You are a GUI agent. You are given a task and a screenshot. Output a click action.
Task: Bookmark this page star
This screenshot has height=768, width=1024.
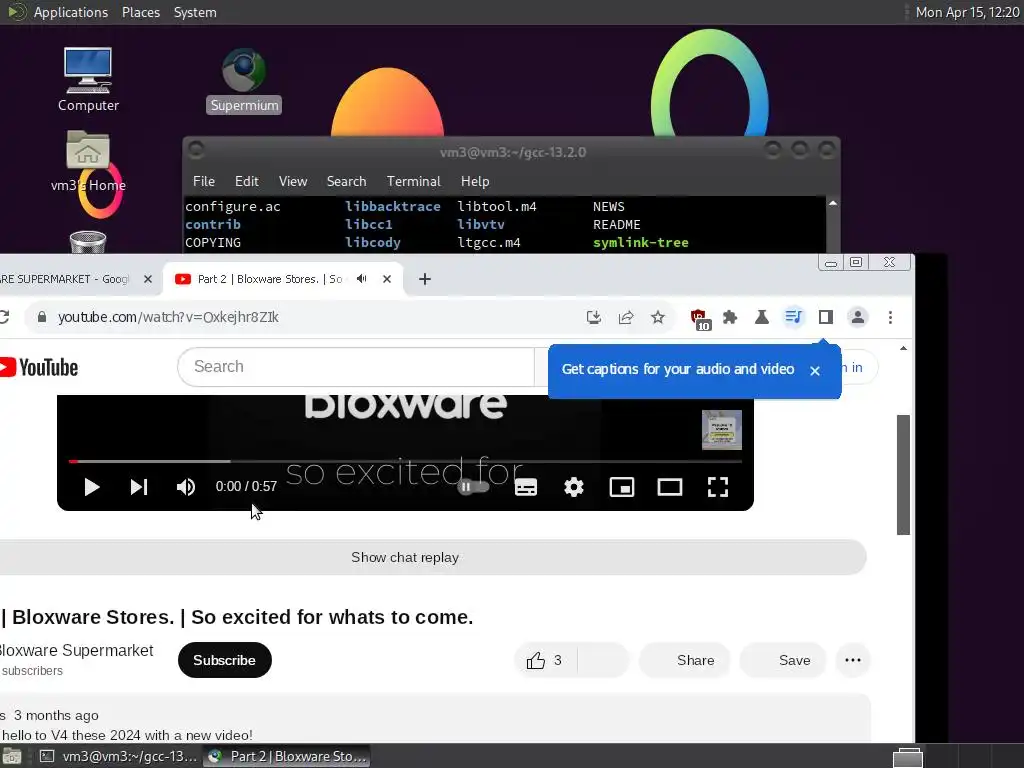coord(658,317)
